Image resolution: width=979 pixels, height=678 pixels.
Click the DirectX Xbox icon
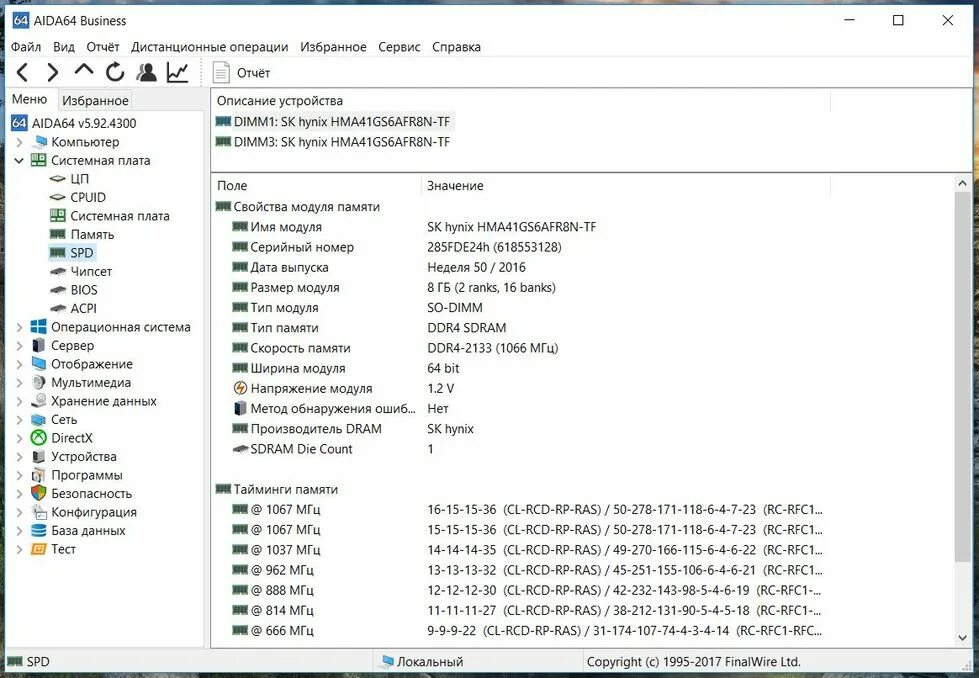click(39, 438)
